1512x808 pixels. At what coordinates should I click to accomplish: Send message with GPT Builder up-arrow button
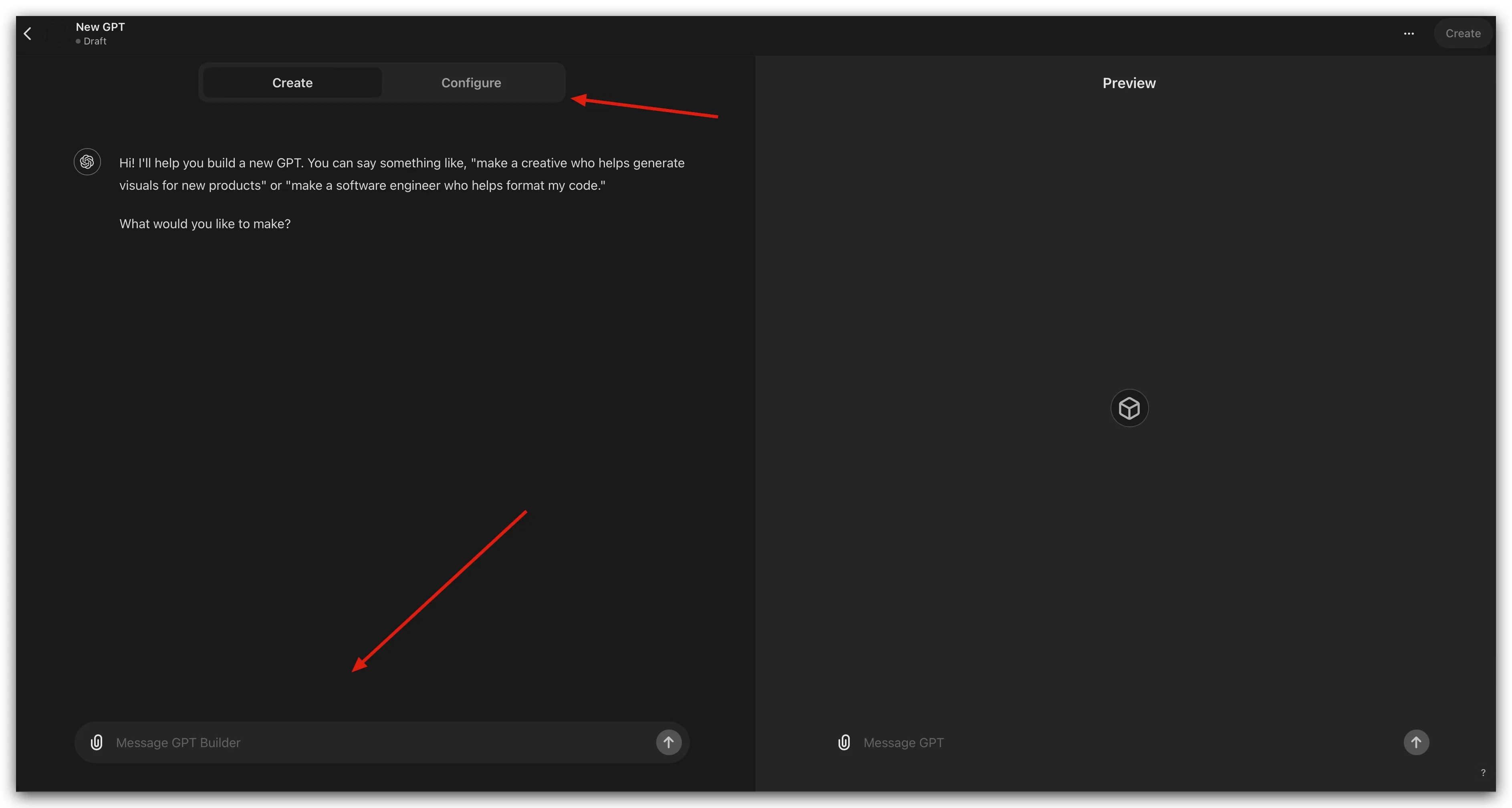tap(668, 742)
